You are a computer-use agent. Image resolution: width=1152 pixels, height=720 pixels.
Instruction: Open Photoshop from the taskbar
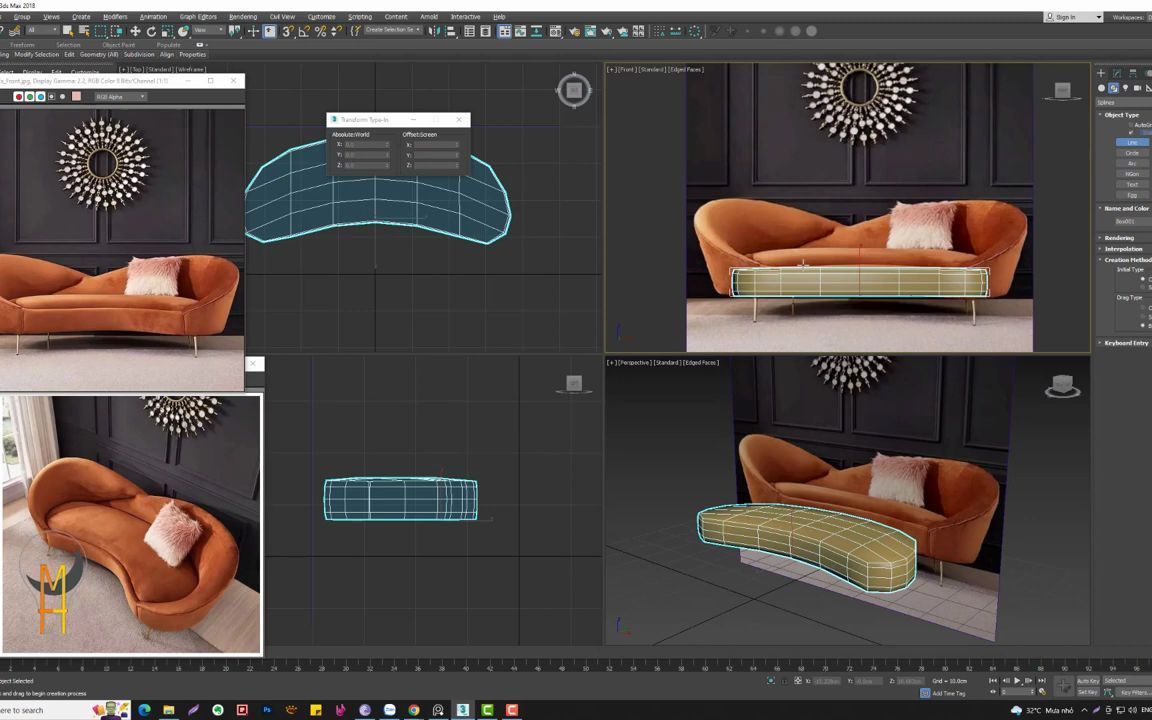click(267, 711)
